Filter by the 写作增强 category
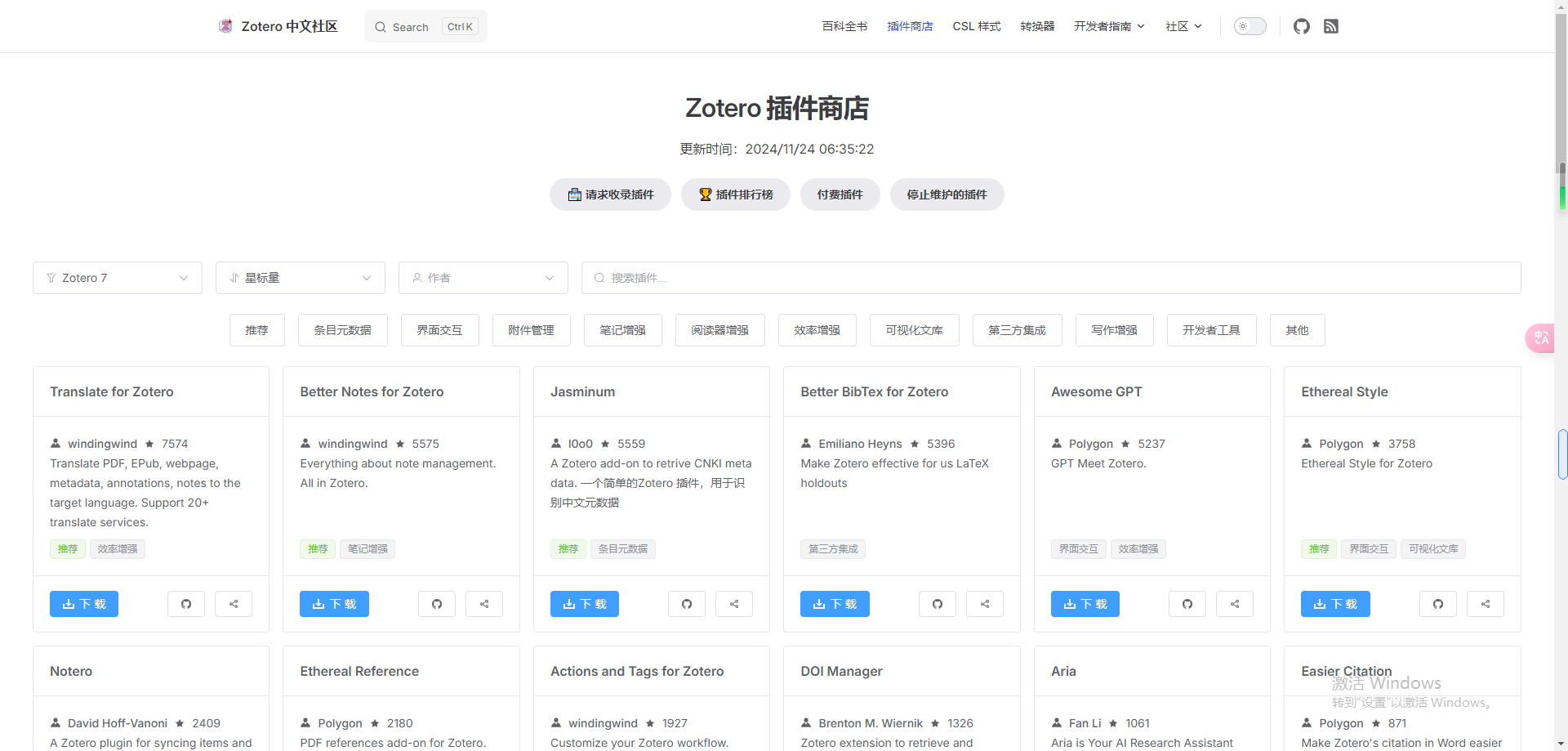 click(x=1115, y=330)
